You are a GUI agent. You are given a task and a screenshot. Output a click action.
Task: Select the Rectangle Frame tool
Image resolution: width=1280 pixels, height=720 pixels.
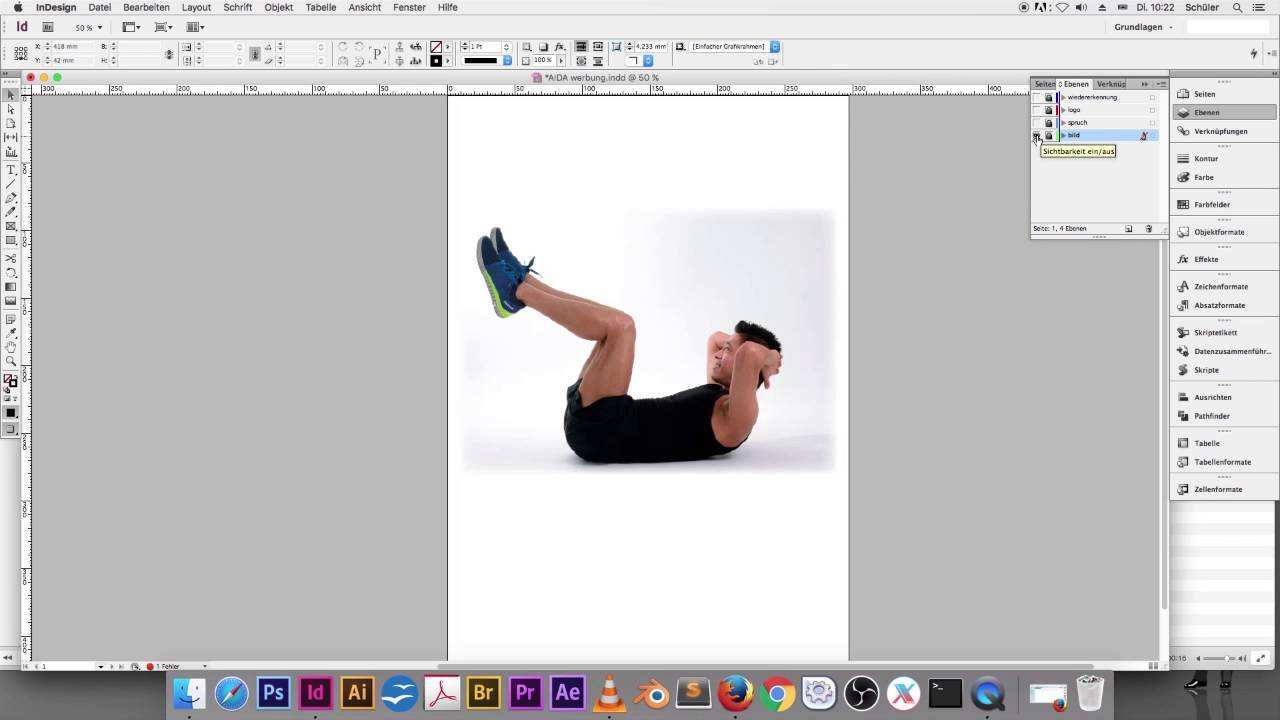(11, 226)
